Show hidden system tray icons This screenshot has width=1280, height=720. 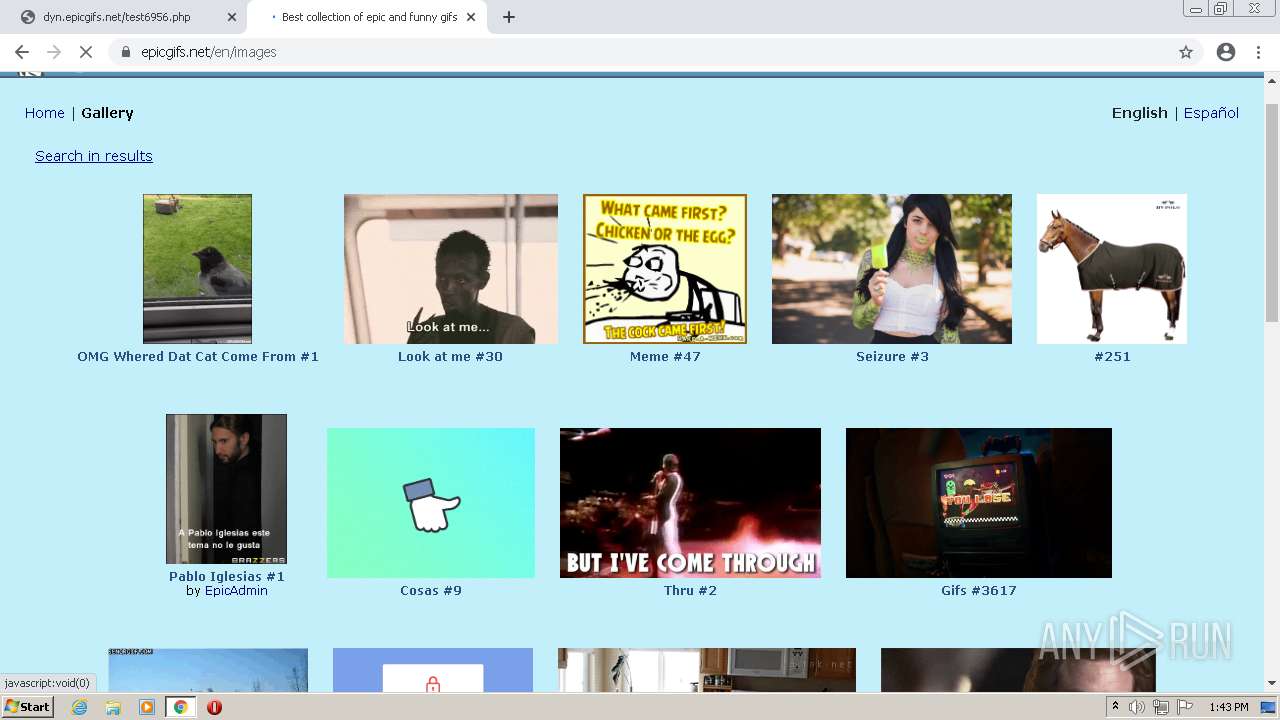1115,707
